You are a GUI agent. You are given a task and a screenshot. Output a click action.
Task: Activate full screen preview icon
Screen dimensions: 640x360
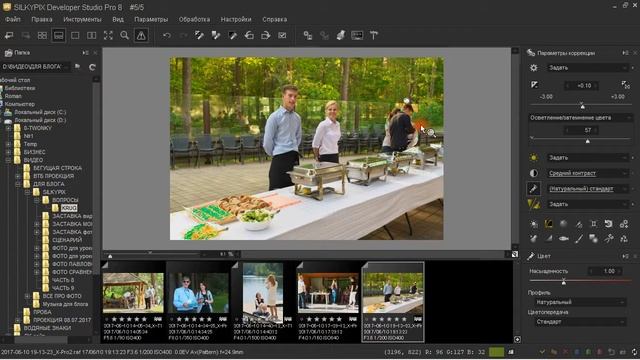click(x=108, y=36)
